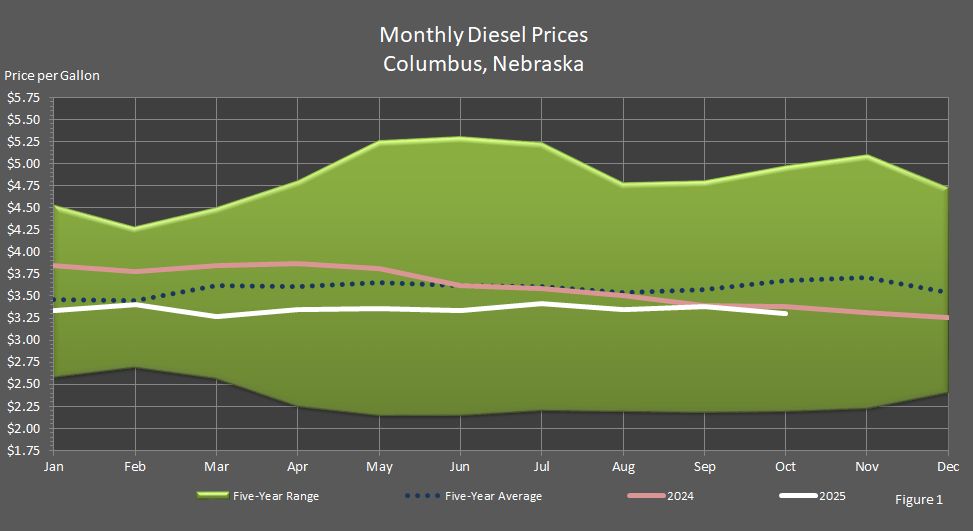Click the $3.50 price axis label
Image resolution: width=973 pixels, height=531 pixels.
(x=23, y=296)
